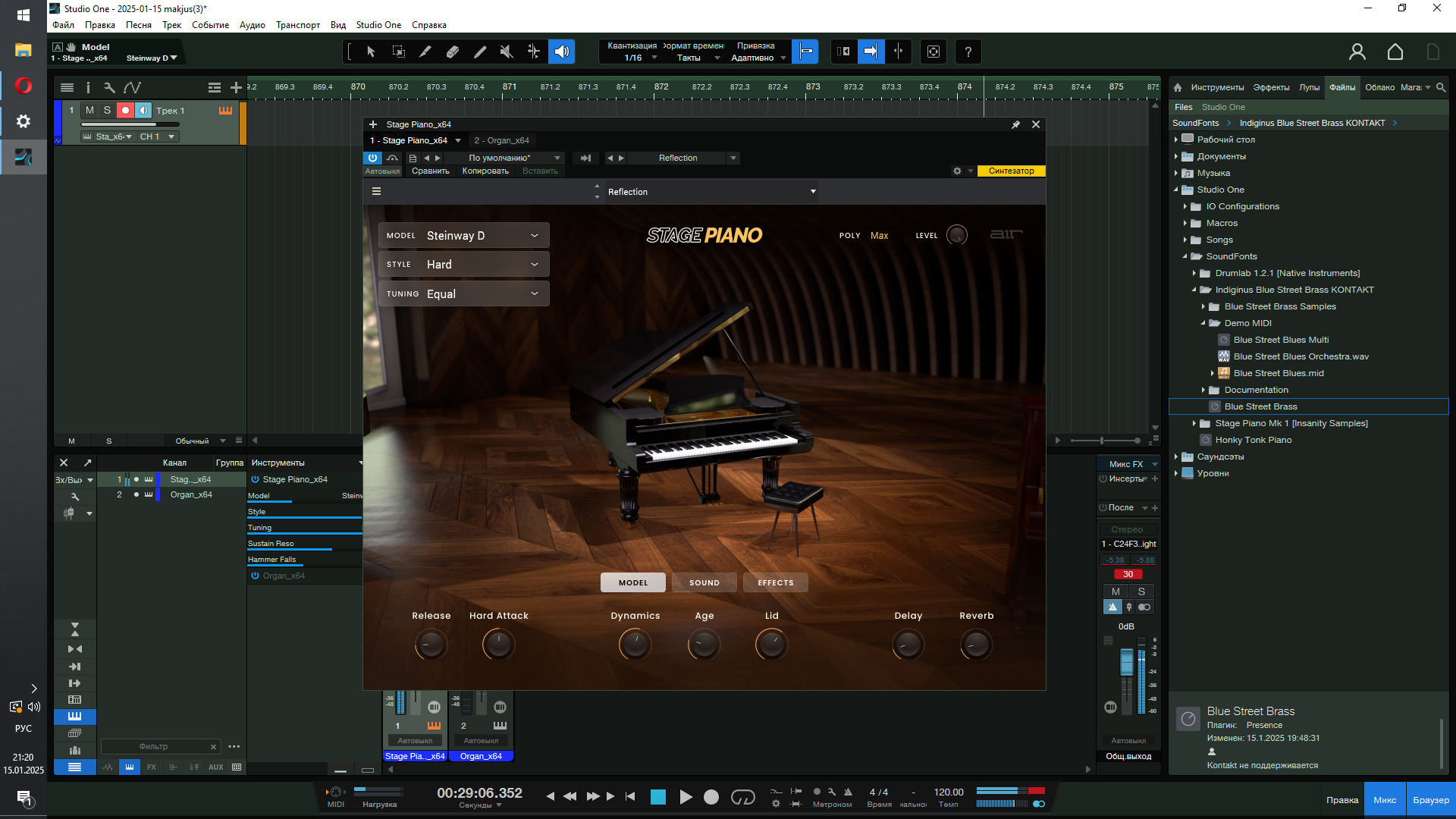Pin the Stage Piano plugin window
Image resolution: width=1456 pixels, height=819 pixels.
pyautogui.click(x=1015, y=124)
